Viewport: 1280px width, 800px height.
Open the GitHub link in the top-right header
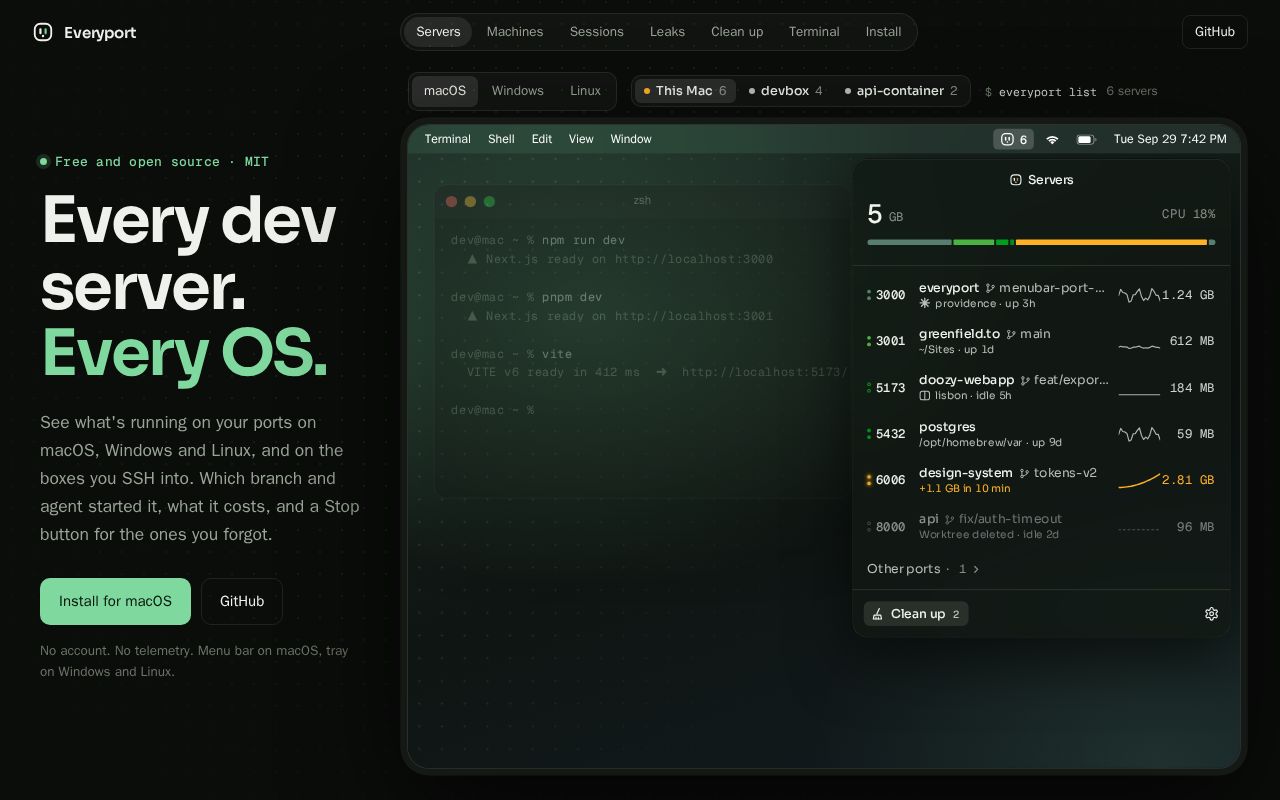pyautogui.click(x=1215, y=32)
